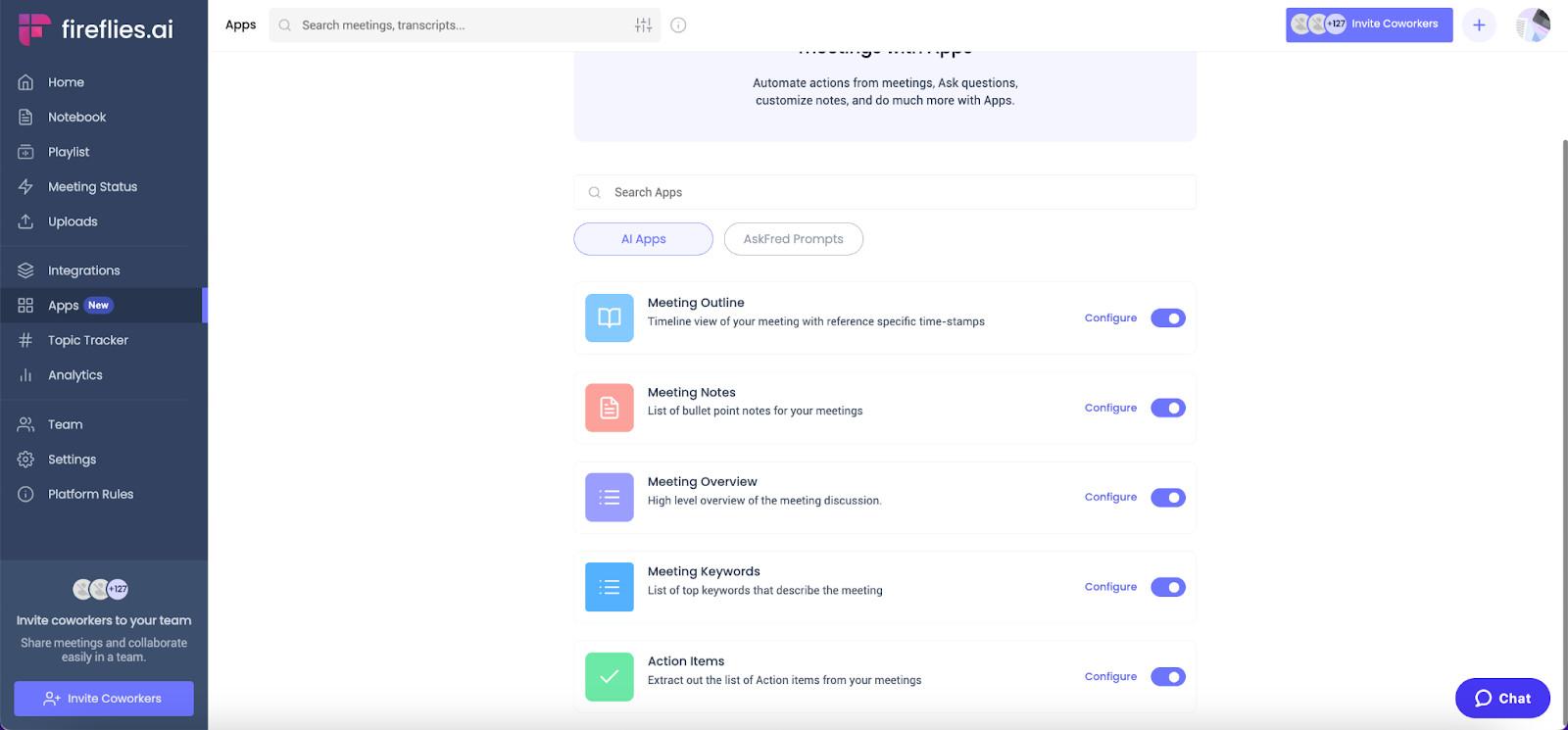The width and height of the screenshot is (1568, 730).
Task: Open the user profile avatar
Action: pos(1533,25)
